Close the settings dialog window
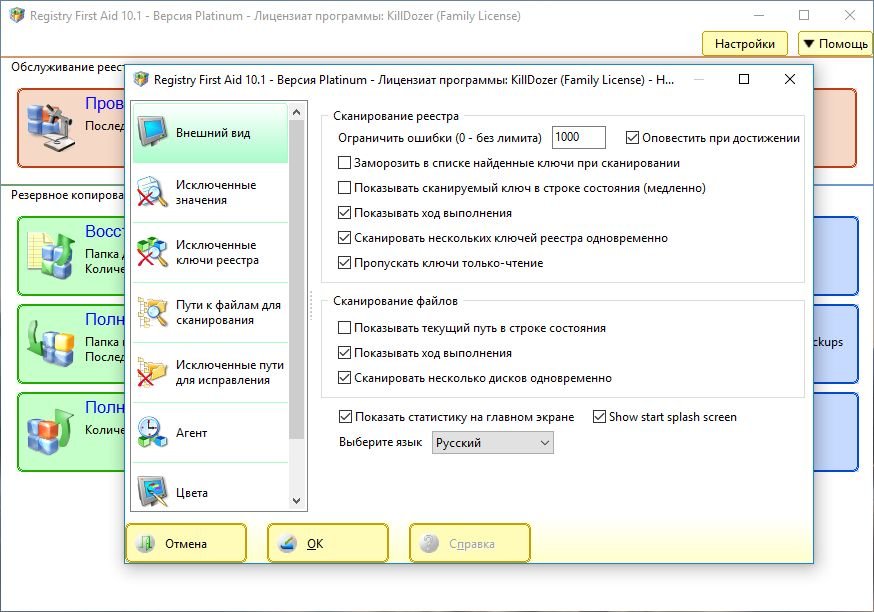Screen dimensions: 874x612 pyautogui.click(x=790, y=79)
